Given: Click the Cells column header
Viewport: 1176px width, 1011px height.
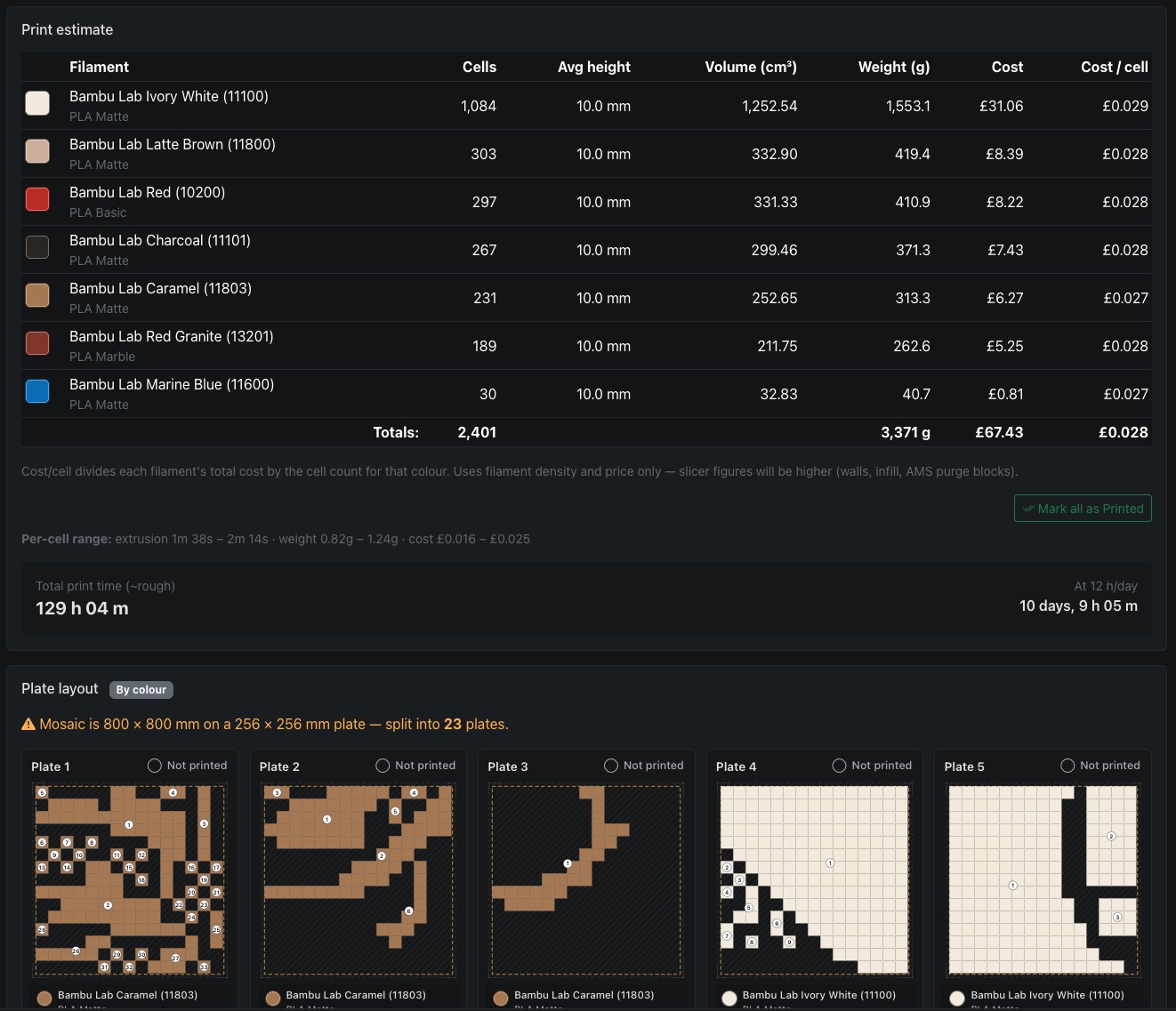Looking at the screenshot, I should pos(479,67).
